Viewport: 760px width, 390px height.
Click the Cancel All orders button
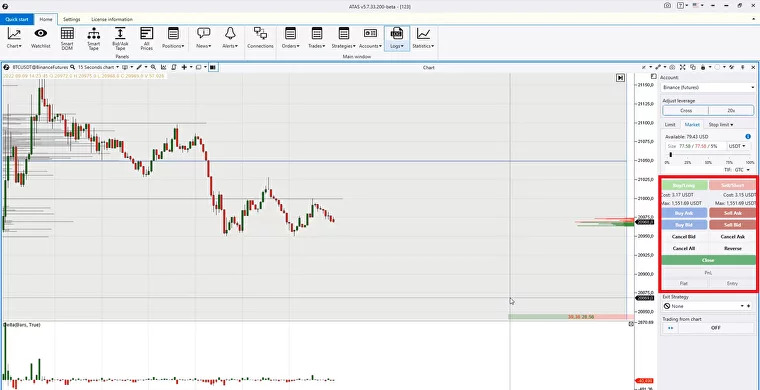(683, 249)
